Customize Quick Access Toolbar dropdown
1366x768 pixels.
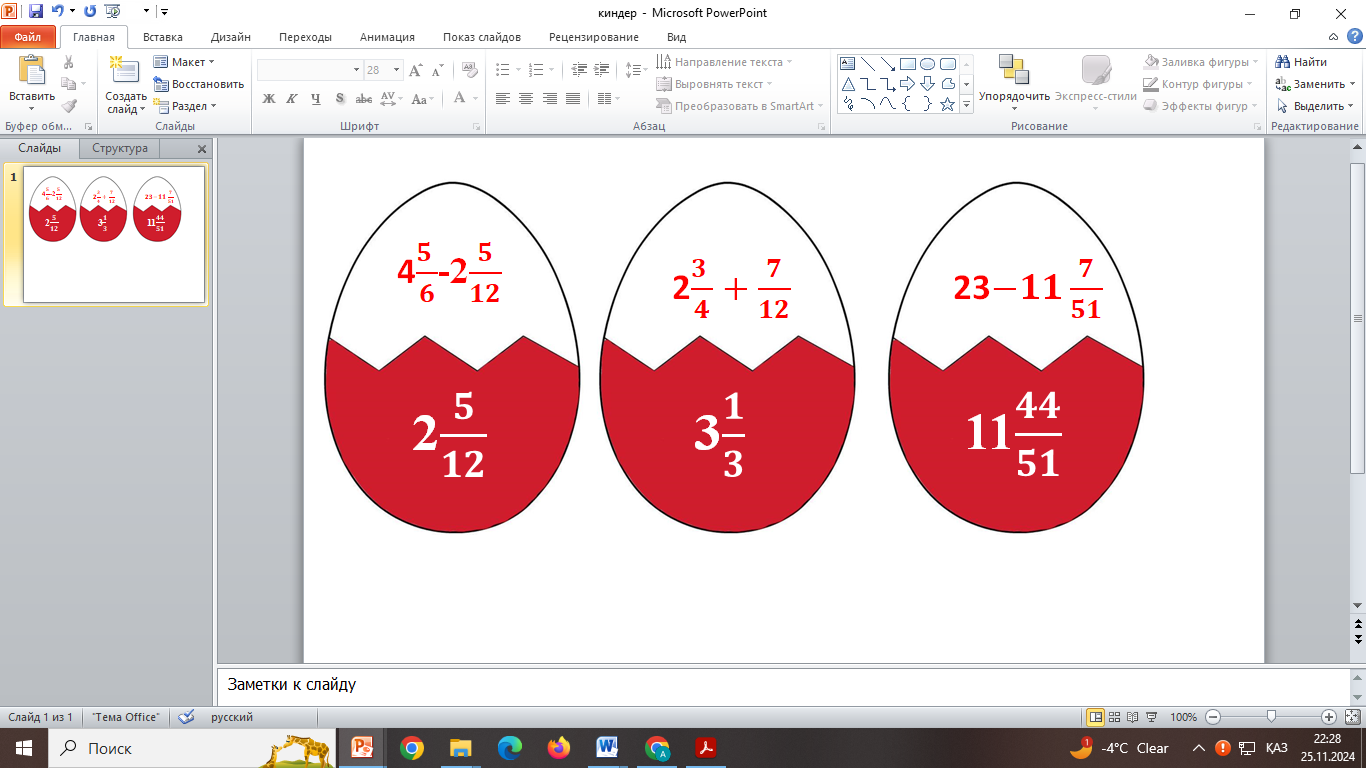coord(164,12)
